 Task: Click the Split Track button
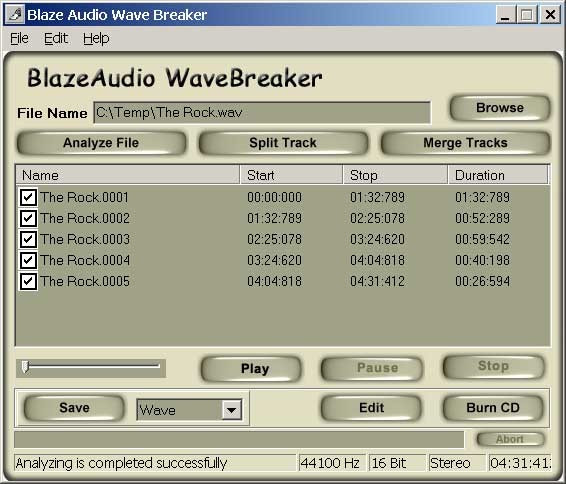[x=283, y=143]
